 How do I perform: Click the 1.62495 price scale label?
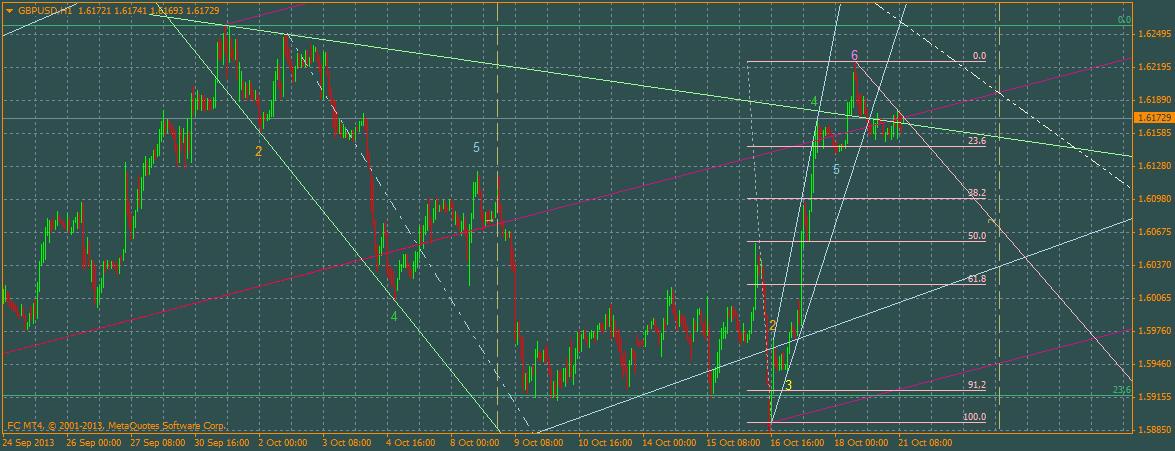coord(1154,34)
